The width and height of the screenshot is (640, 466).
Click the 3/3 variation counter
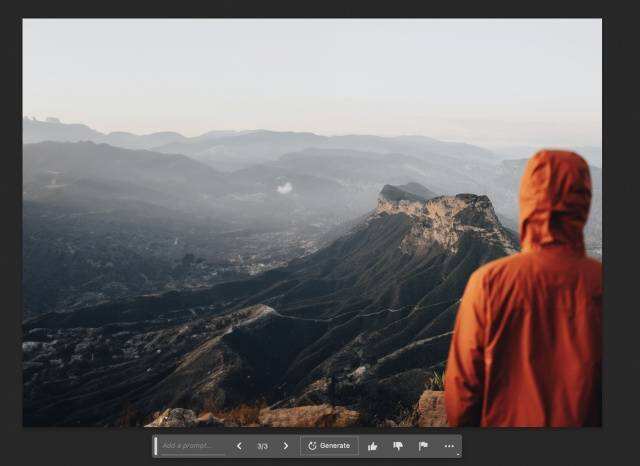pos(262,446)
